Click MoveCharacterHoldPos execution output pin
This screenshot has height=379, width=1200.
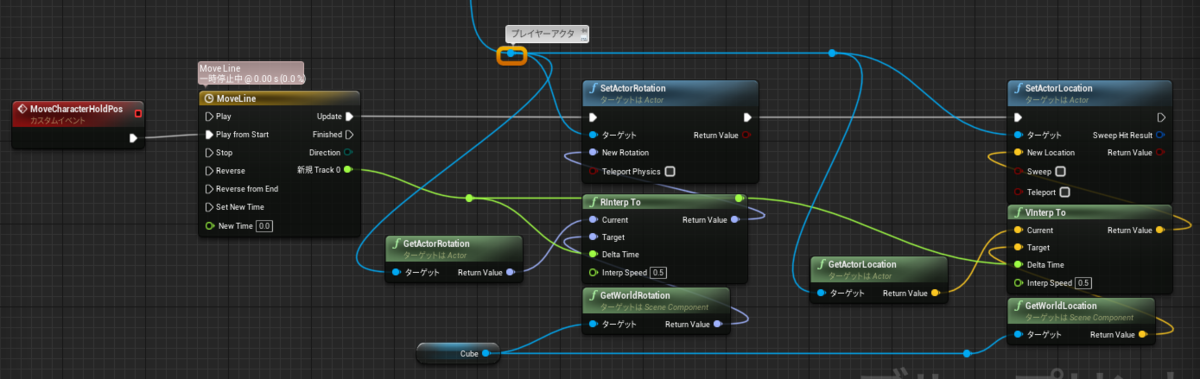[x=133, y=138]
